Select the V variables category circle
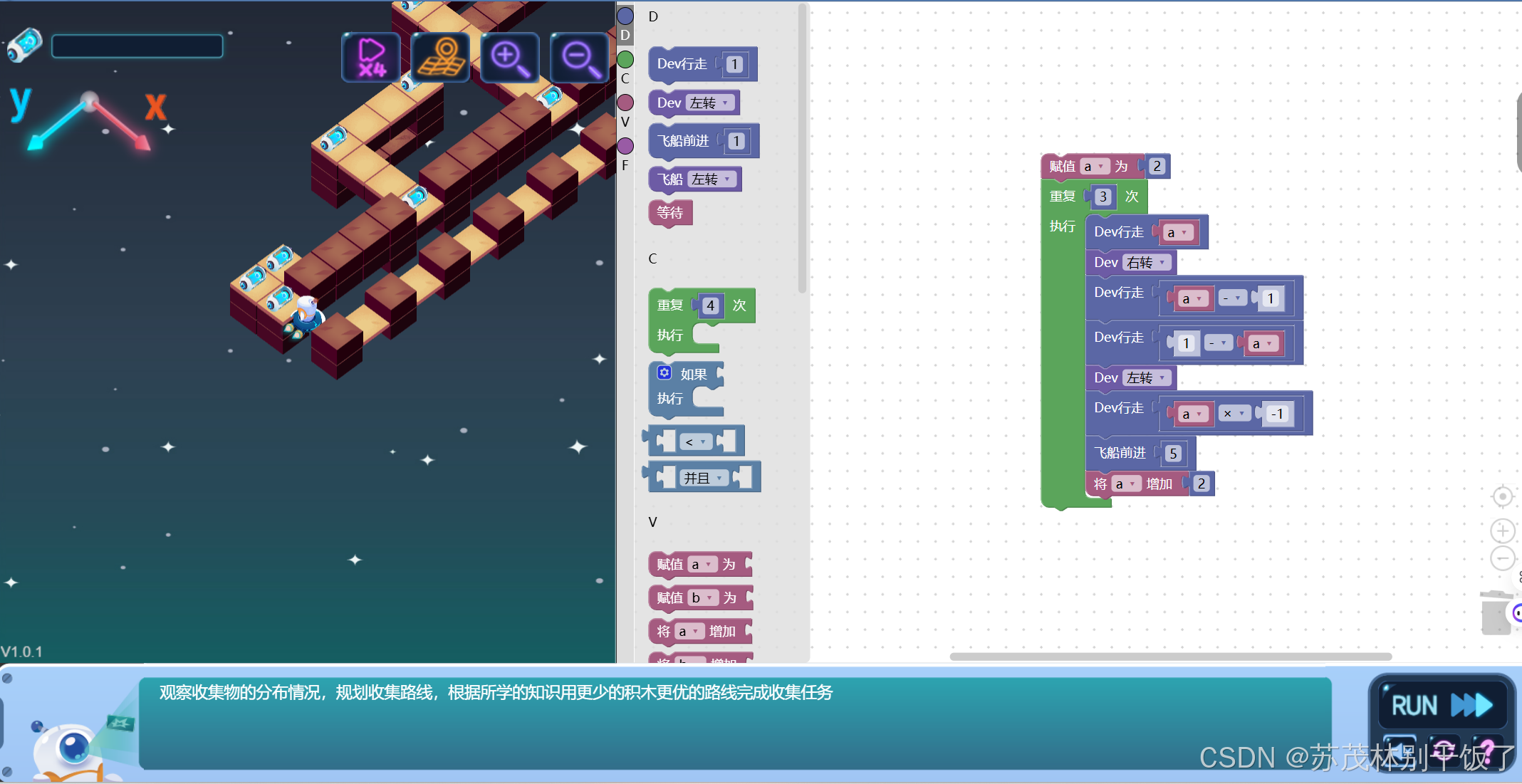 (625, 103)
